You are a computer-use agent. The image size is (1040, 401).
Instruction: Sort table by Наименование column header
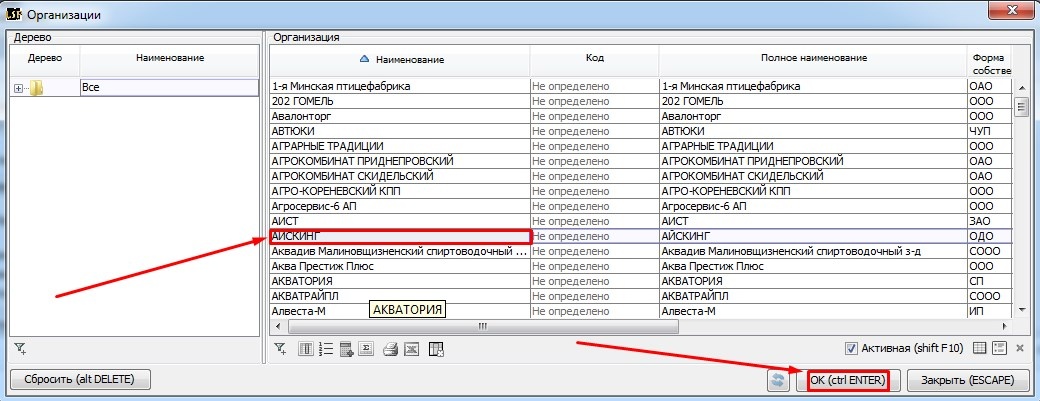(x=400, y=60)
